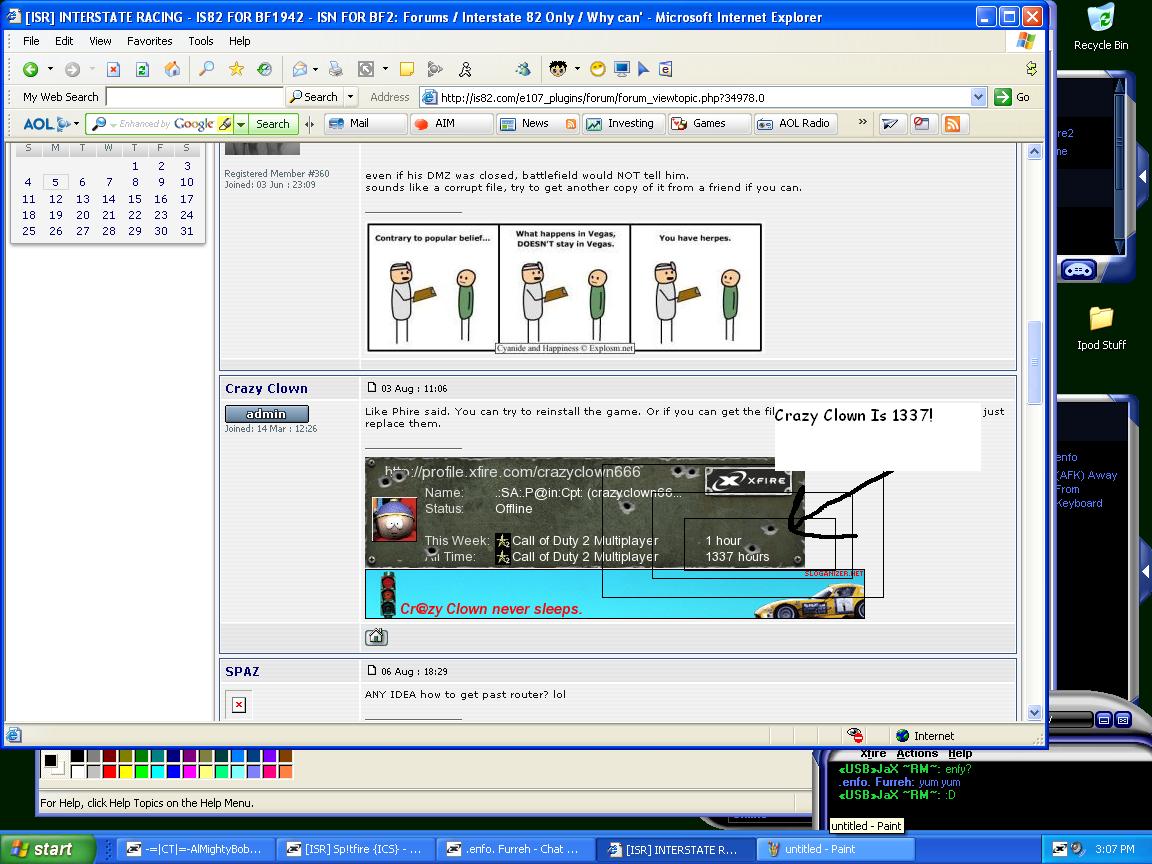Screen dimensions: 1152x864
Task: Click the green AOL Search button
Action: point(273,123)
